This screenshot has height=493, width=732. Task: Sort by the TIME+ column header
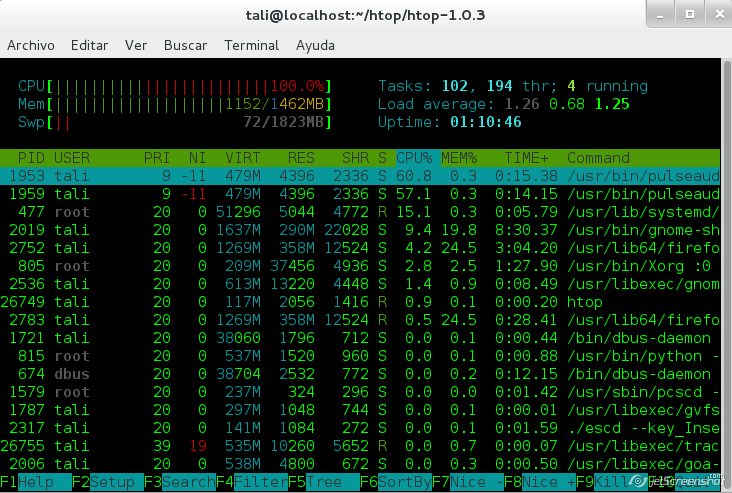point(526,158)
